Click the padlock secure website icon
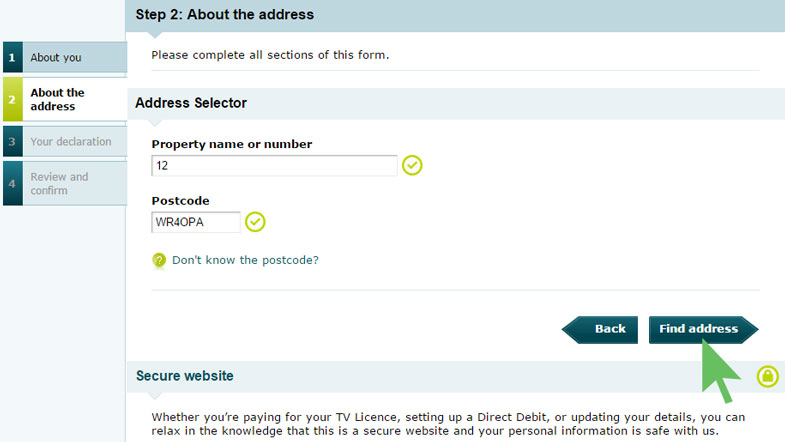This screenshot has width=785, height=442. click(767, 376)
